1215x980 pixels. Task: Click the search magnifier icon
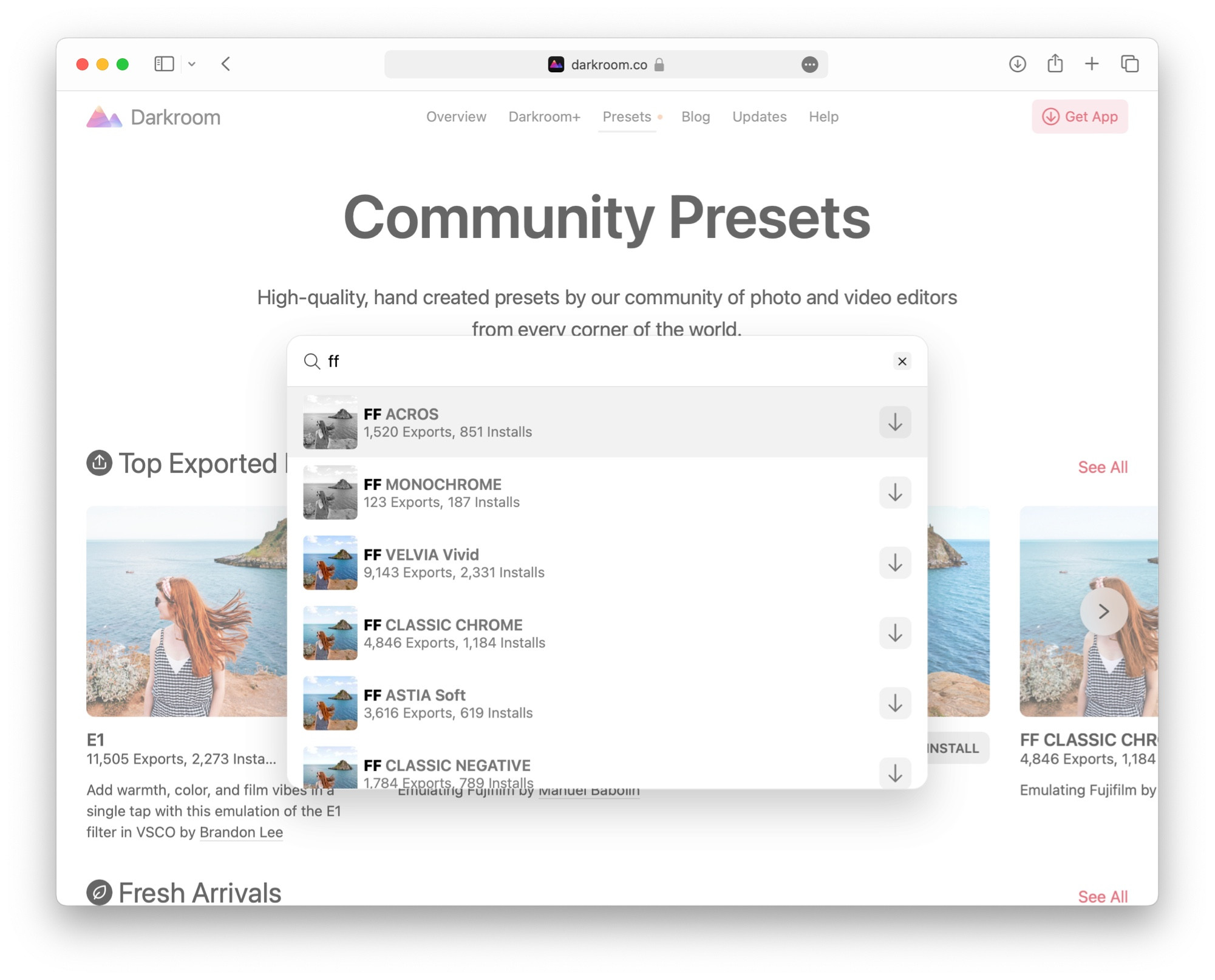pyautogui.click(x=312, y=361)
